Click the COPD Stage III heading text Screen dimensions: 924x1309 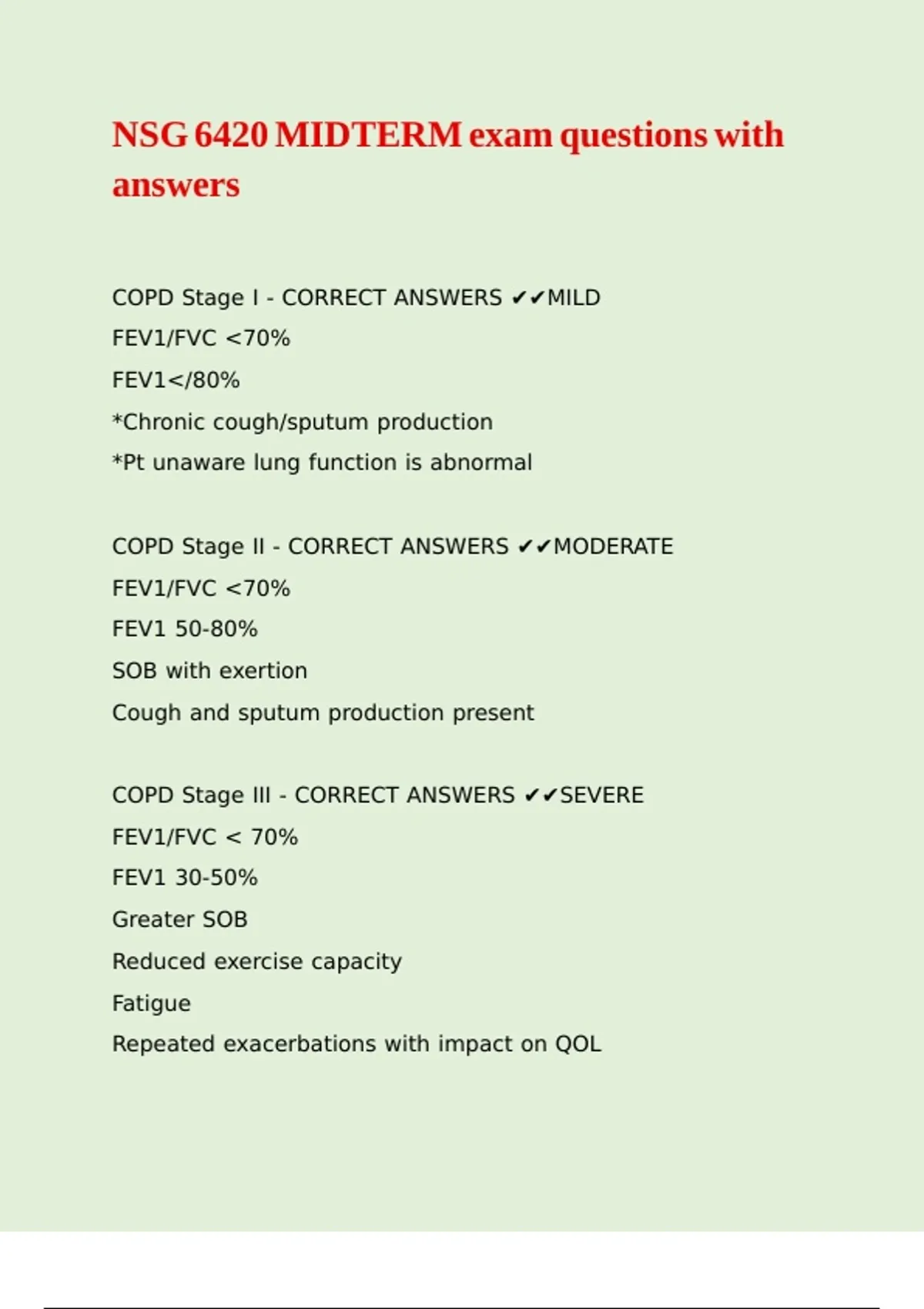[191, 795]
